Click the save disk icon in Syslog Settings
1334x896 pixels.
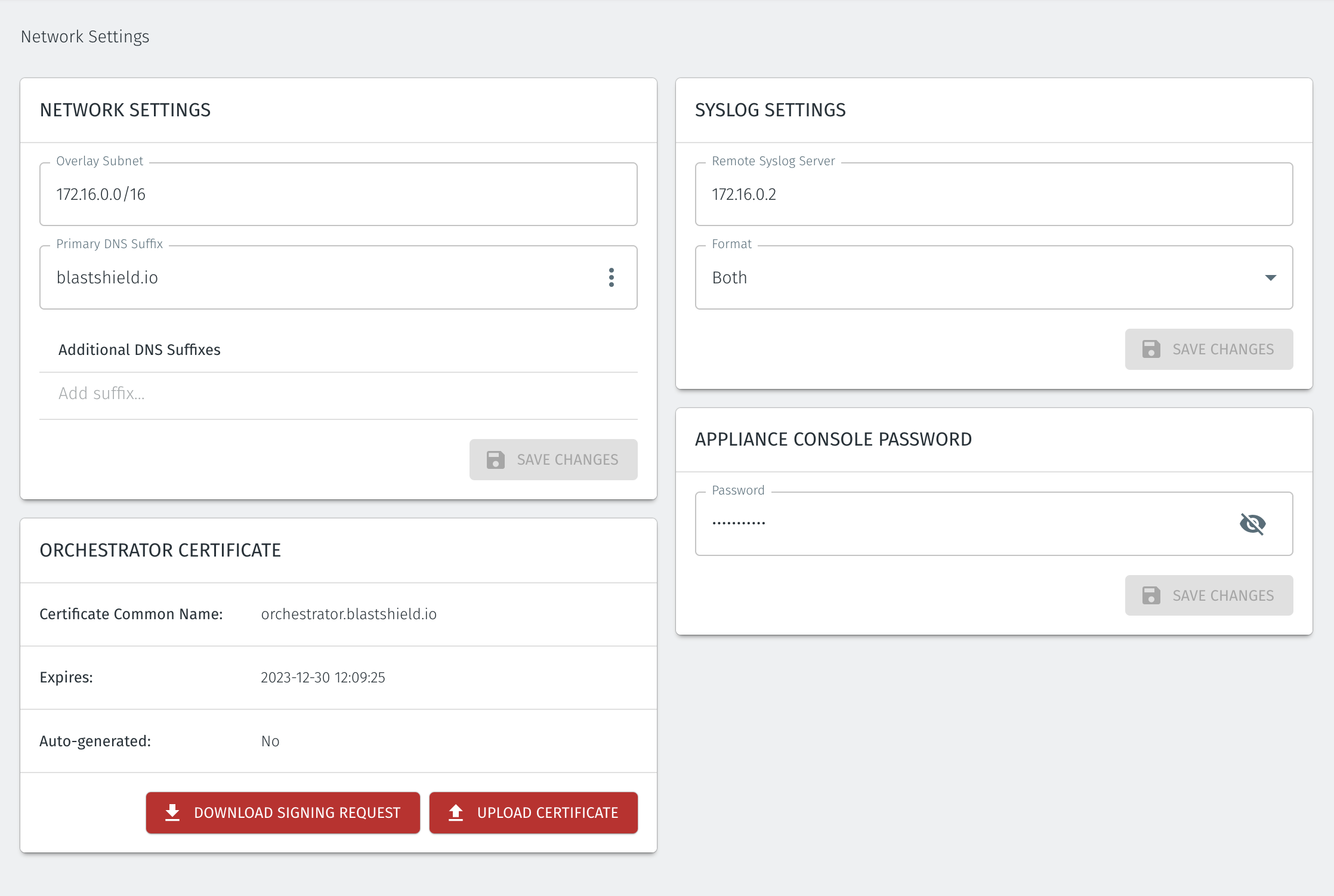point(1151,349)
